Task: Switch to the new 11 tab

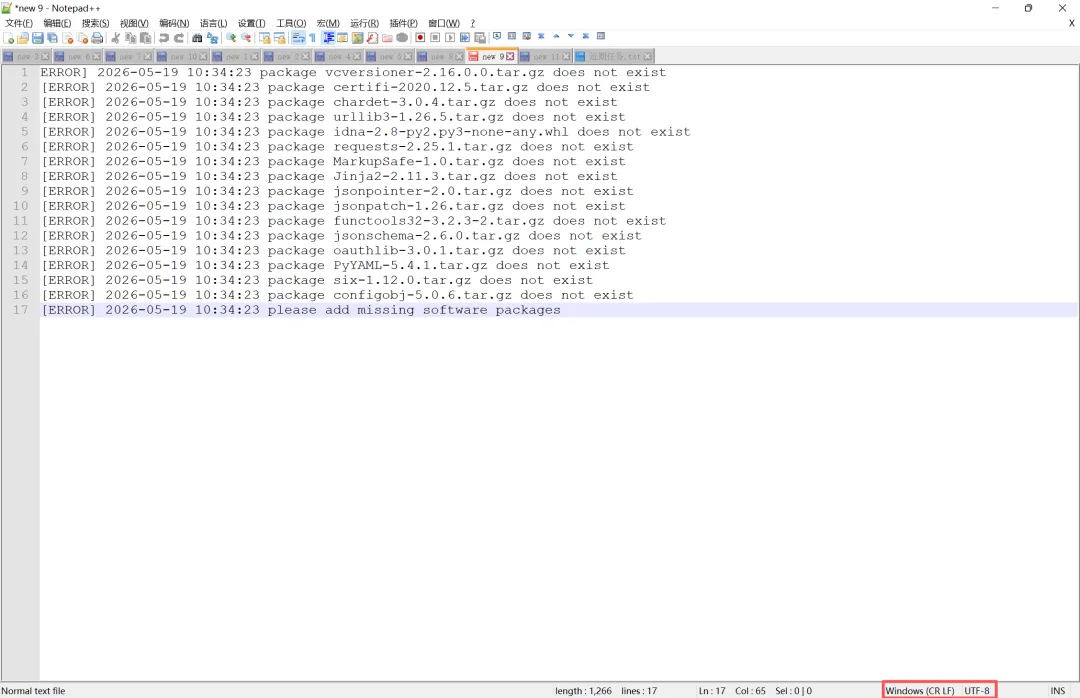Action: [x=544, y=57]
